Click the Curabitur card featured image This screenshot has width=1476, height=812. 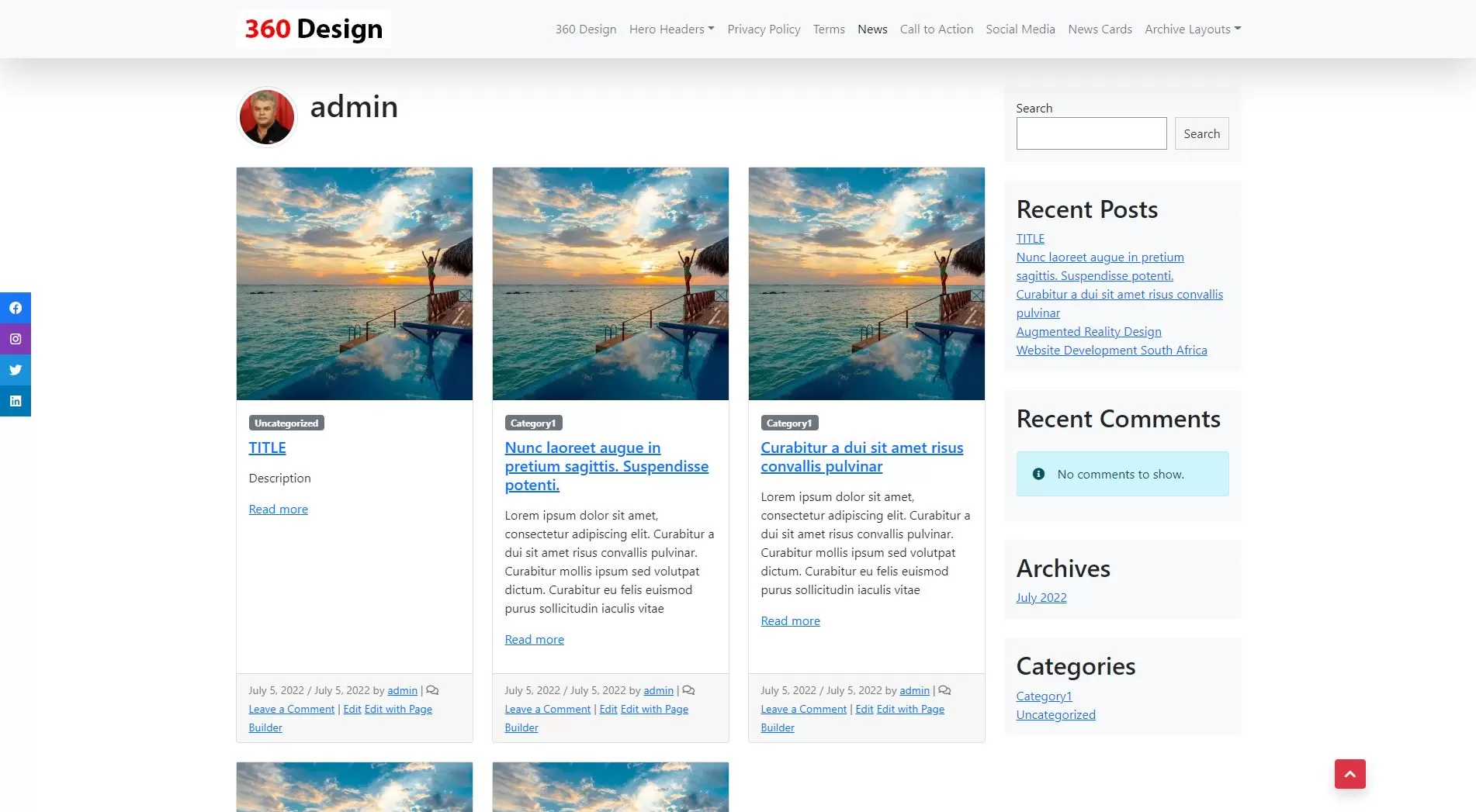click(x=867, y=284)
